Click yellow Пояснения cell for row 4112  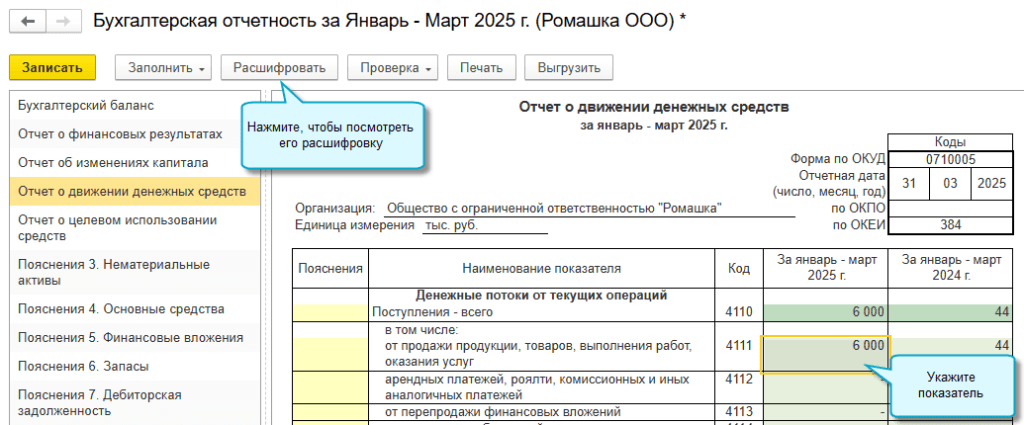point(331,386)
